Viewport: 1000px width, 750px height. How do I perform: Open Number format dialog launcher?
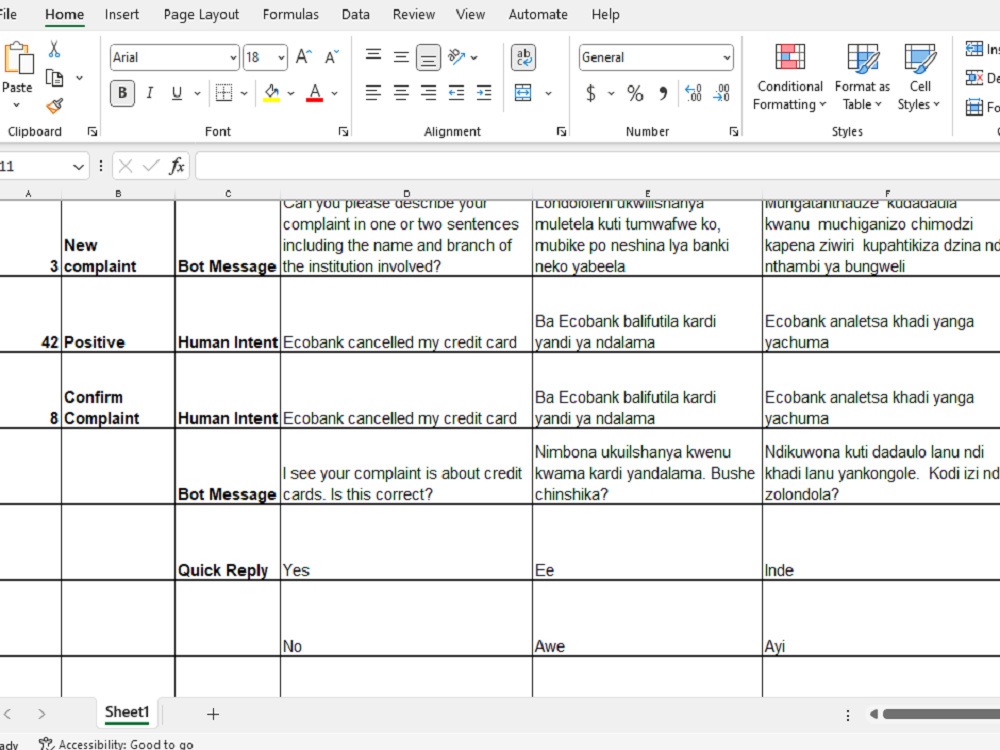point(734,131)
